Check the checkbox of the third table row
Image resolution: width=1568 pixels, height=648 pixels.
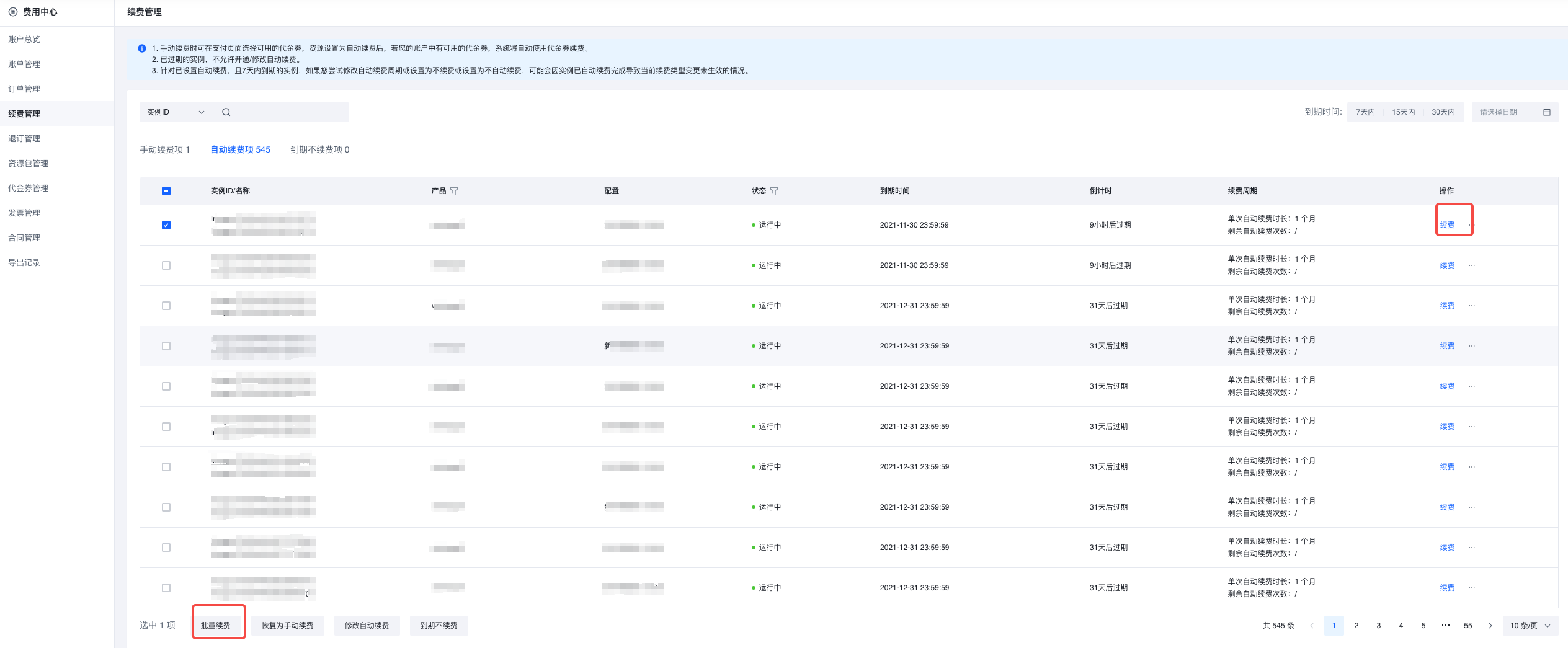click(x=166, y=306)
